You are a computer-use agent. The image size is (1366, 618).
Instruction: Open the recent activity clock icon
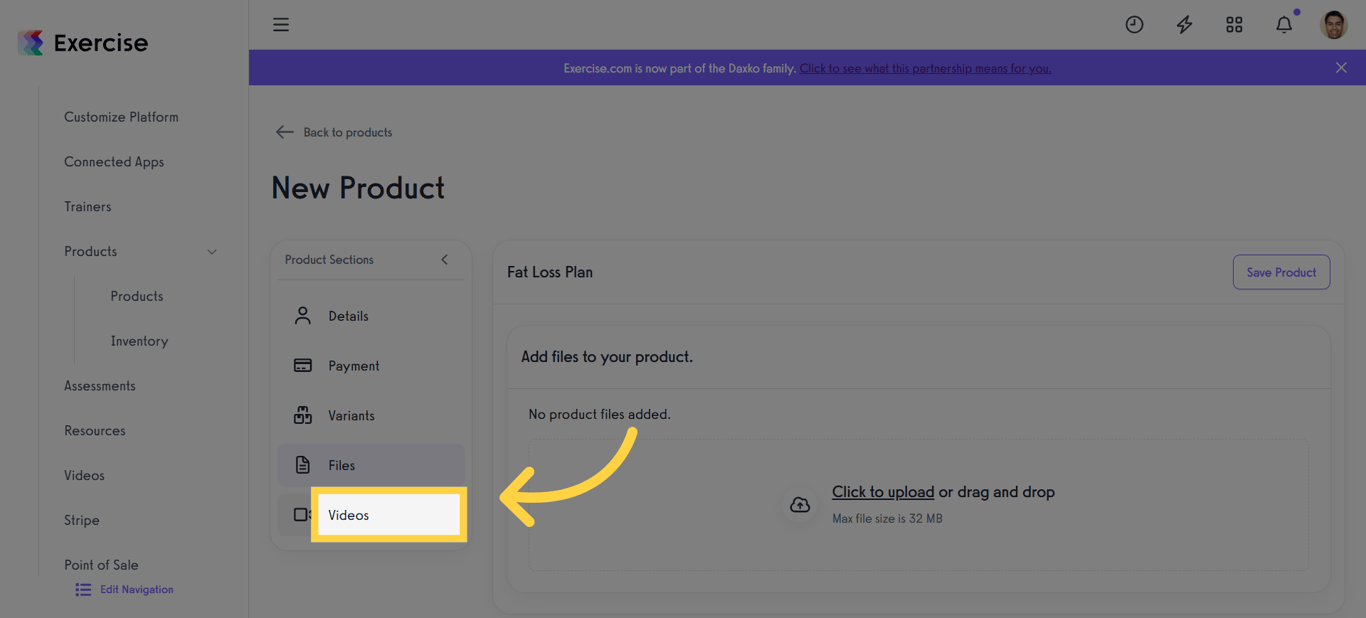point(1134,24)
